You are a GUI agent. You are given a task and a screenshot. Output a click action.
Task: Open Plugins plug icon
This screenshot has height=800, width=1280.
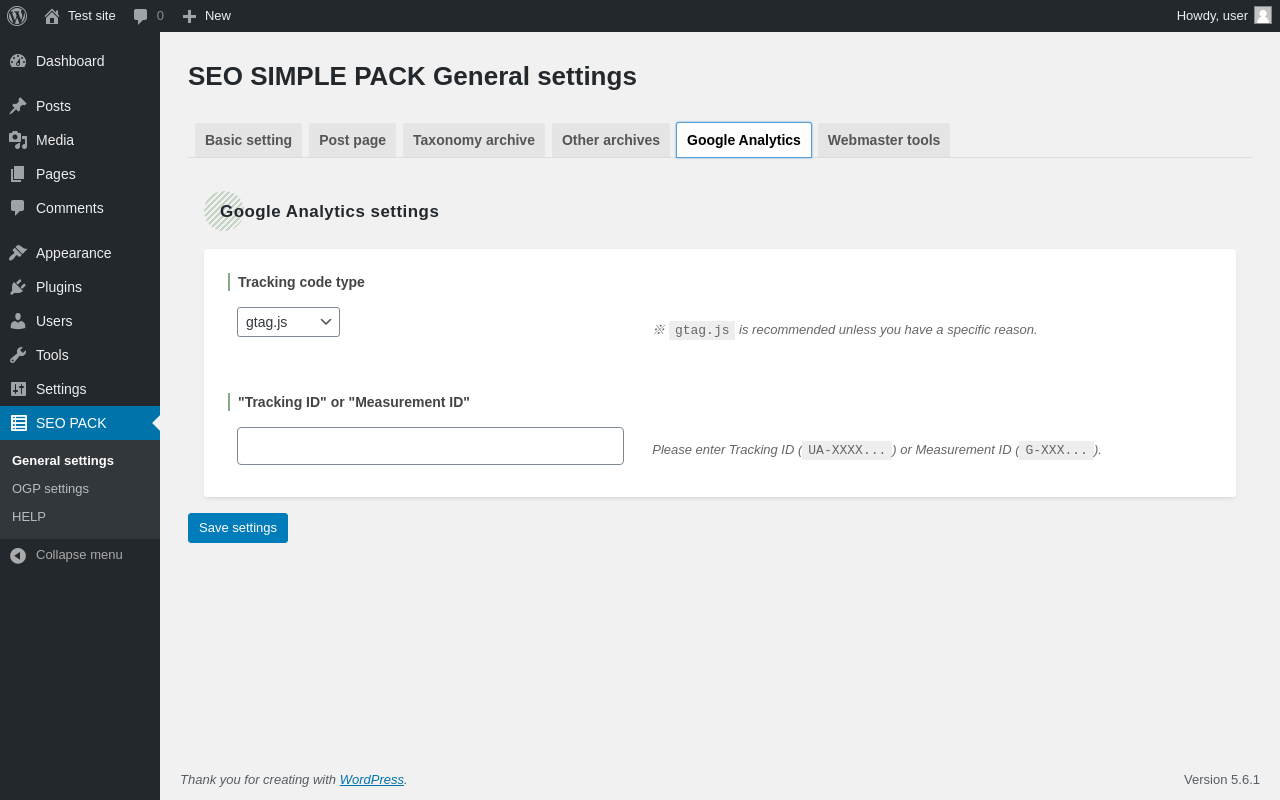pyautogui.click(x=18, y=287)
